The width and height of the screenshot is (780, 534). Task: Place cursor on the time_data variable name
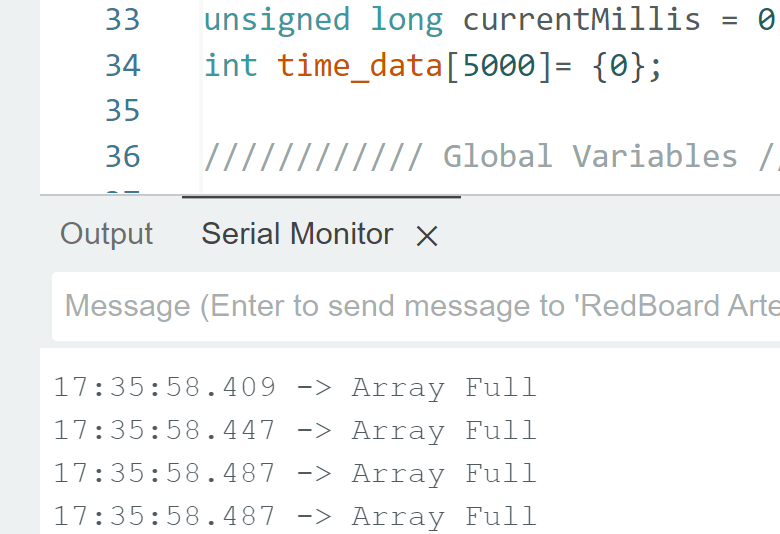[360, 66]
